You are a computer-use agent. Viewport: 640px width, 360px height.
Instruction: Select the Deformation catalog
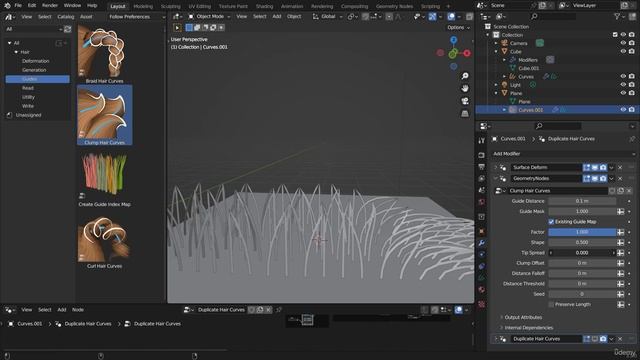click(36, 61)
